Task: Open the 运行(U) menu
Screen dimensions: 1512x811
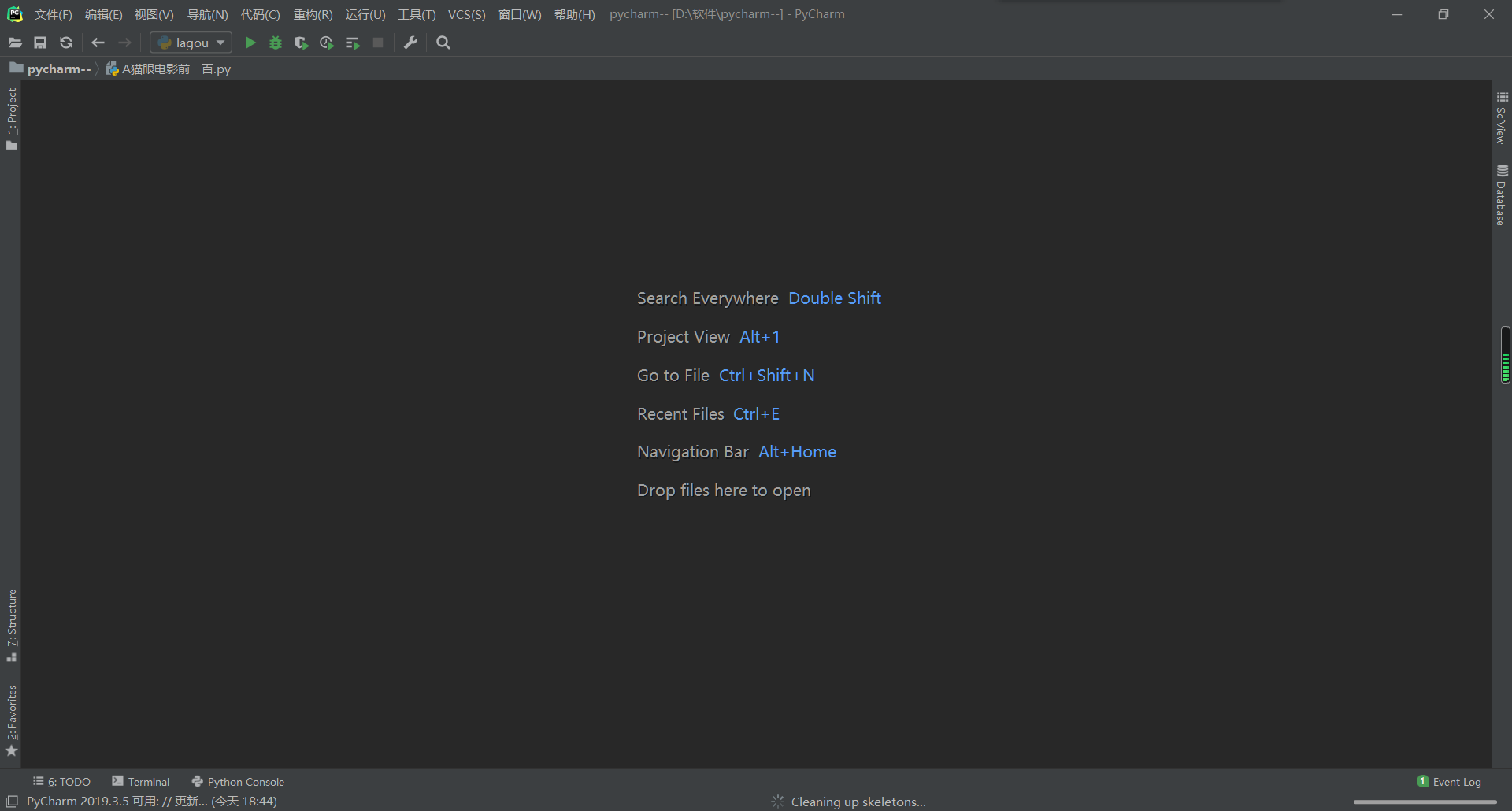Action: pos(365,15)
